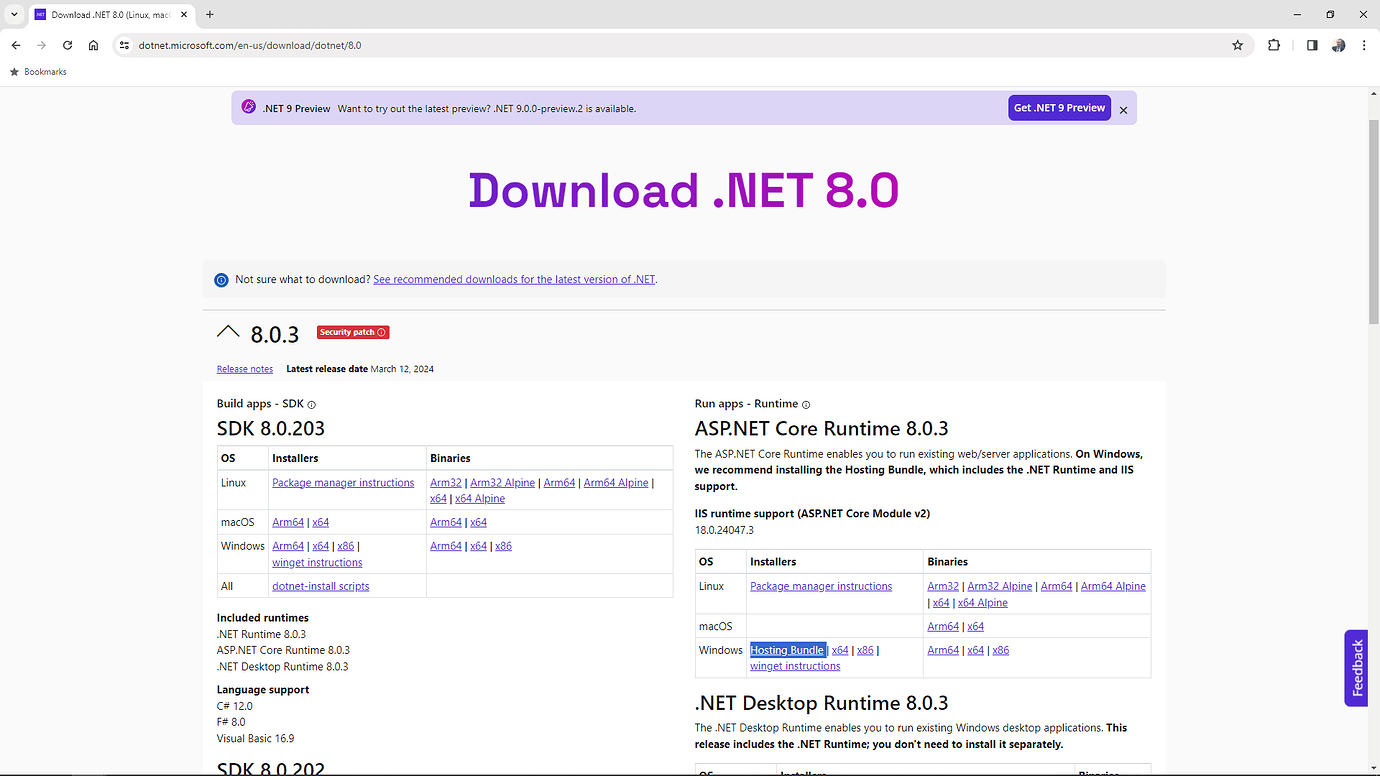This screenshot has width=1380, height=776.
Task: Click the purple .NET logo in the banner
Action: tap(248, 106)
